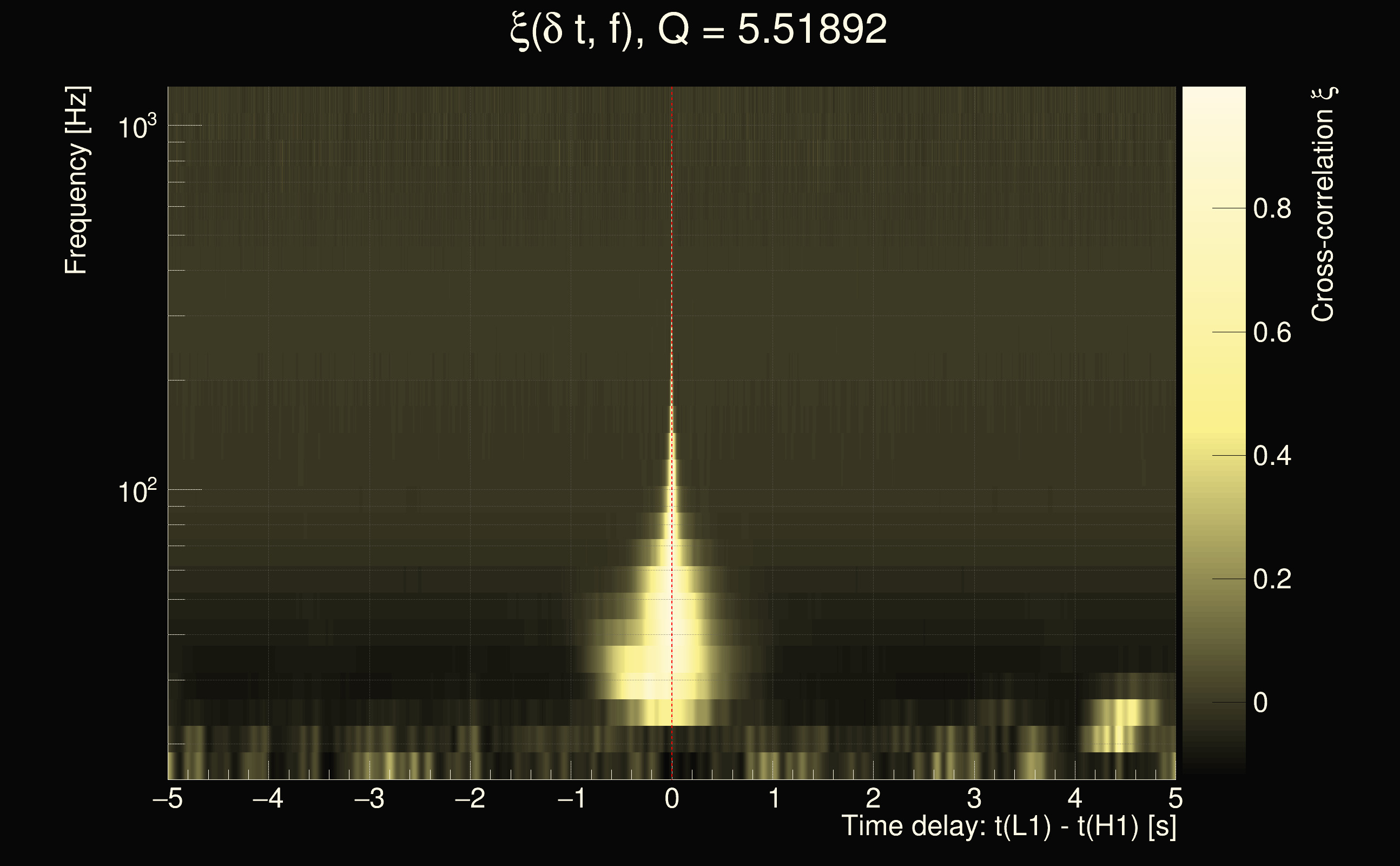Click the red dashed zero-delay line
Screen dimensions: 1400x866
(672, 229)
